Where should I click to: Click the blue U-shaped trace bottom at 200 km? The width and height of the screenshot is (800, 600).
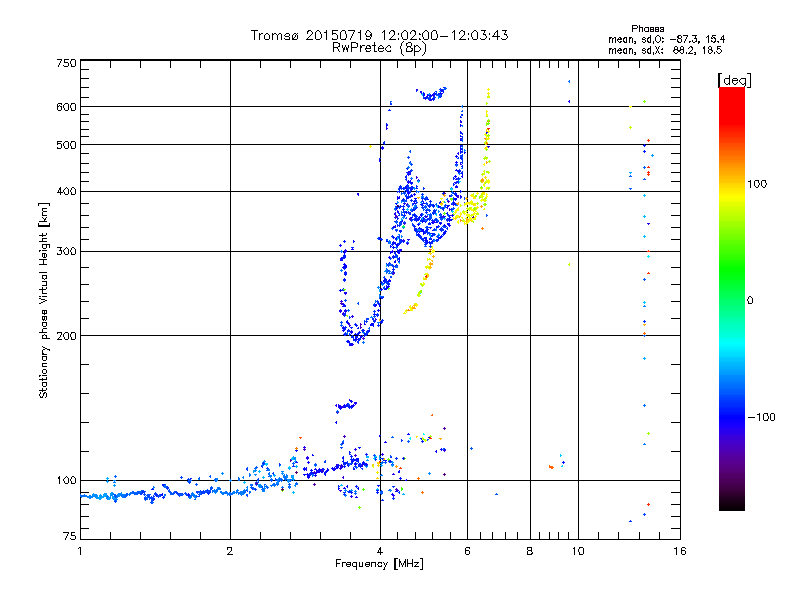coord(356,337)
